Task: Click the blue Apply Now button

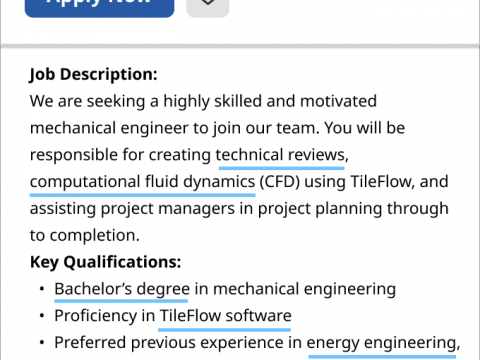Action: pyautogui.click(x=99, y=7)
